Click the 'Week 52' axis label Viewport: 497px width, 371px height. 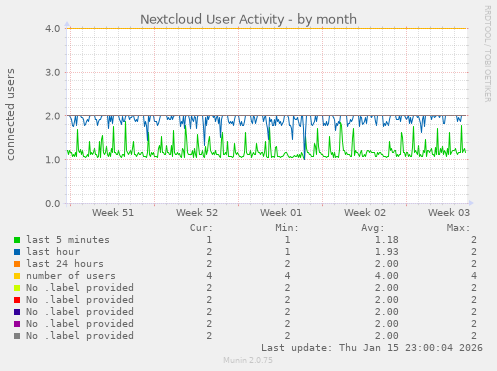(x=197, y=213)
